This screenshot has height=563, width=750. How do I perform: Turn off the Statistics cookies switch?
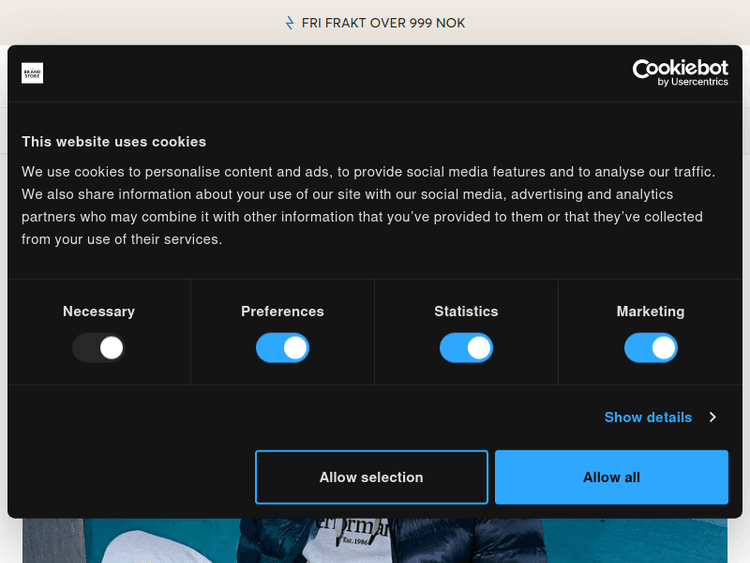[x=466, y=348]
